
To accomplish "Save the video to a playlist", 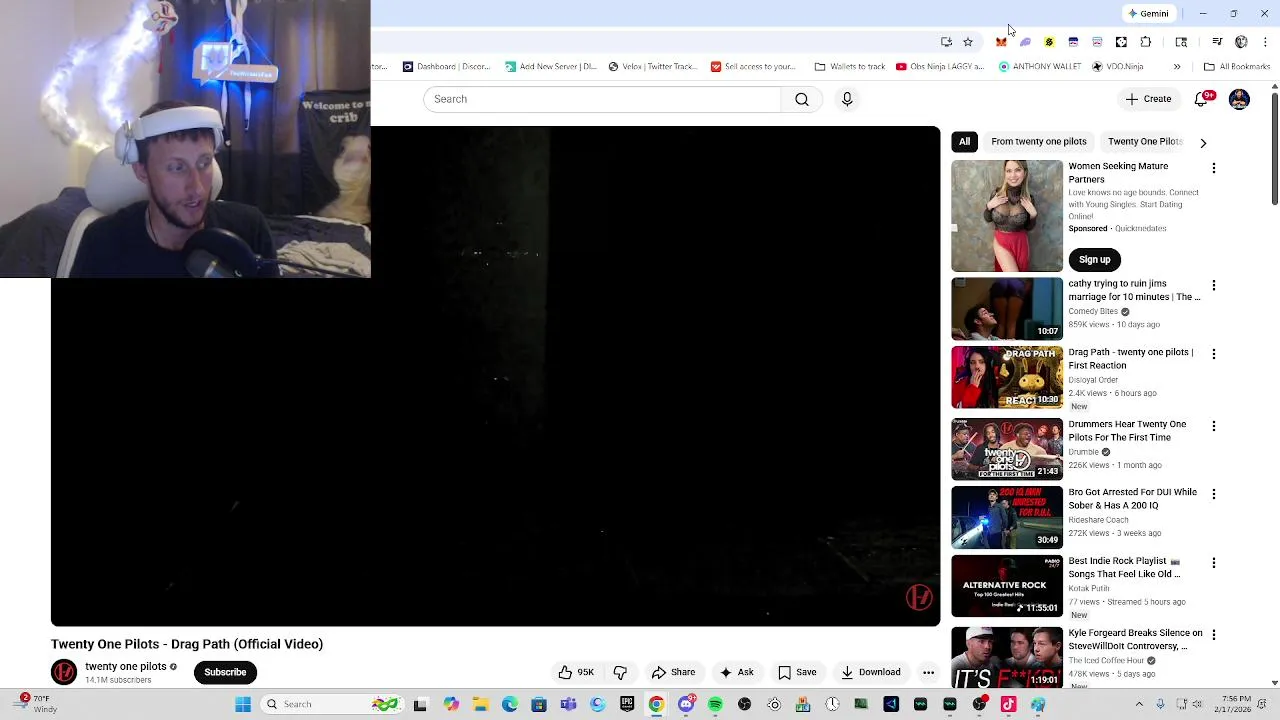I will pos(797,672).
